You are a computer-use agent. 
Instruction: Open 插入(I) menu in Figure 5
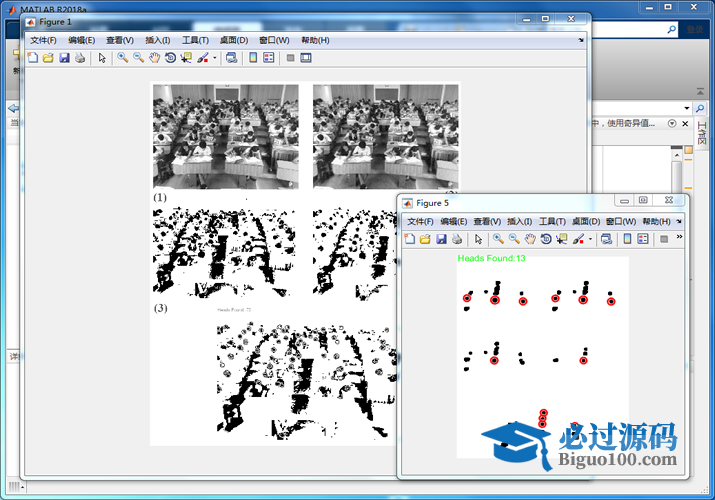pyautogui.click(x=519, y=222)
